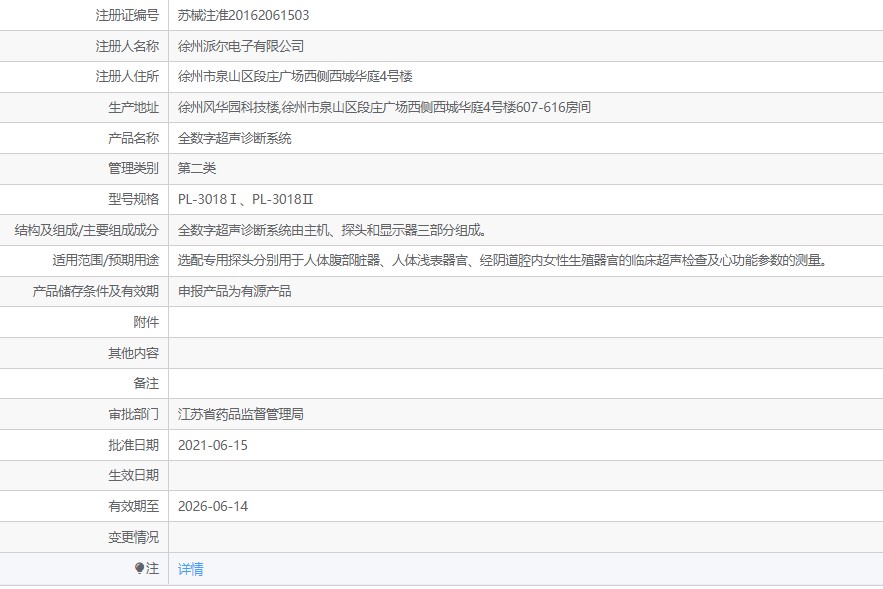Click production address starting with 徐州风华园科技楼
883x589 pixels.
(384, 107)
